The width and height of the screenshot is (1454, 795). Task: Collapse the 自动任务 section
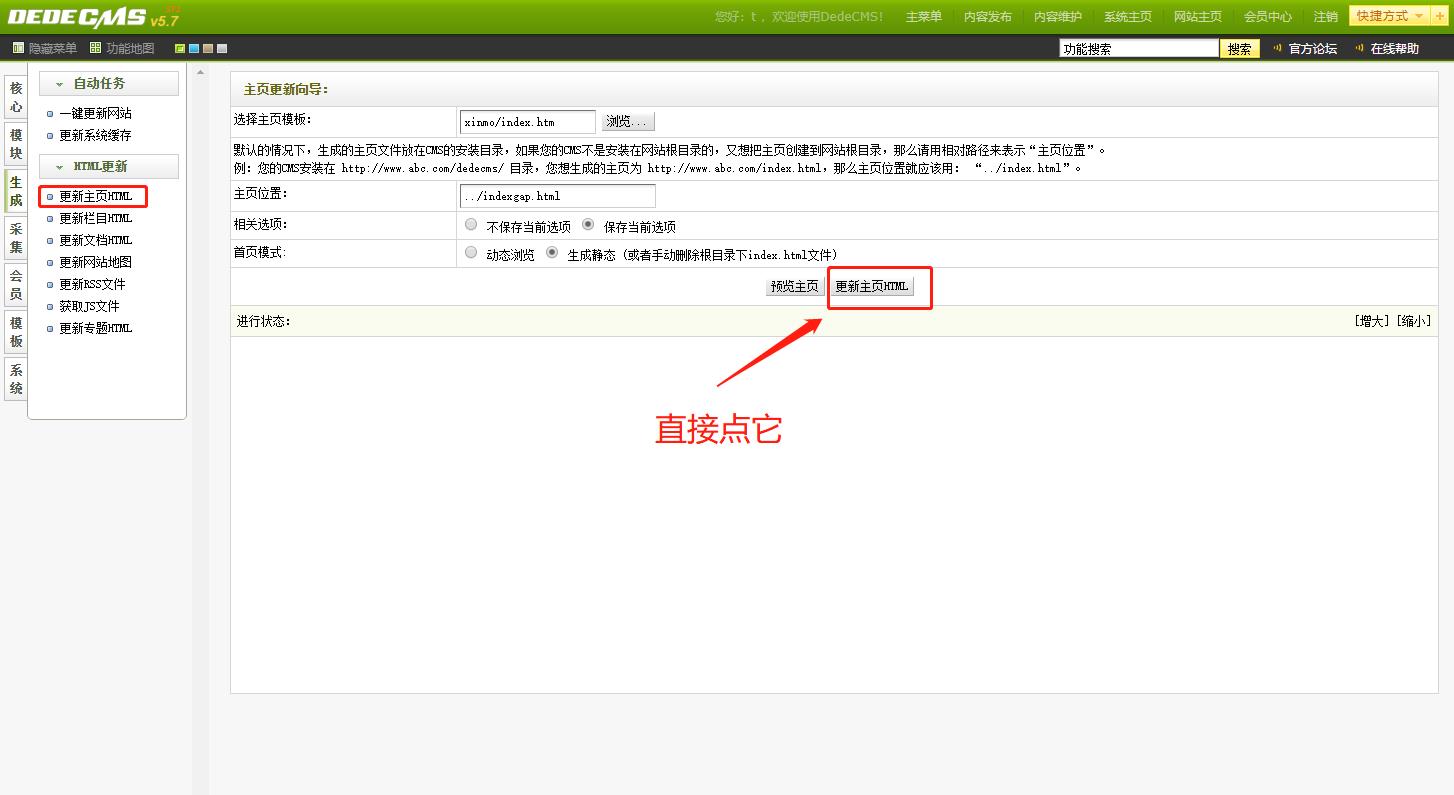click(x=109, y=83)
